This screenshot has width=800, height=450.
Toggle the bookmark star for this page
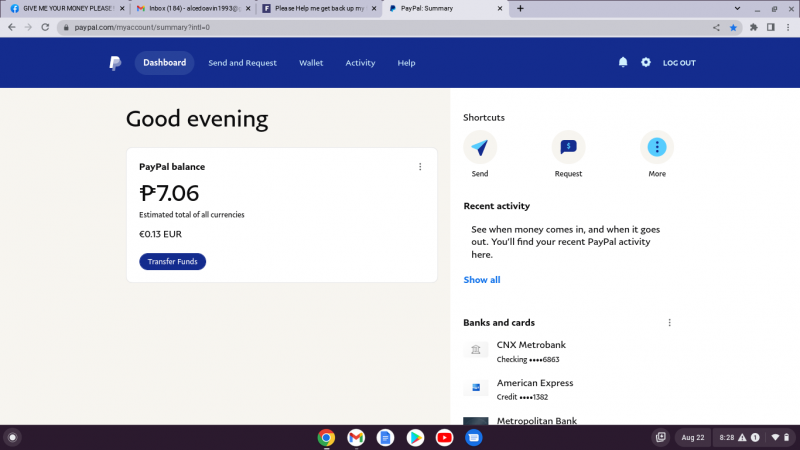pos(733,28)
